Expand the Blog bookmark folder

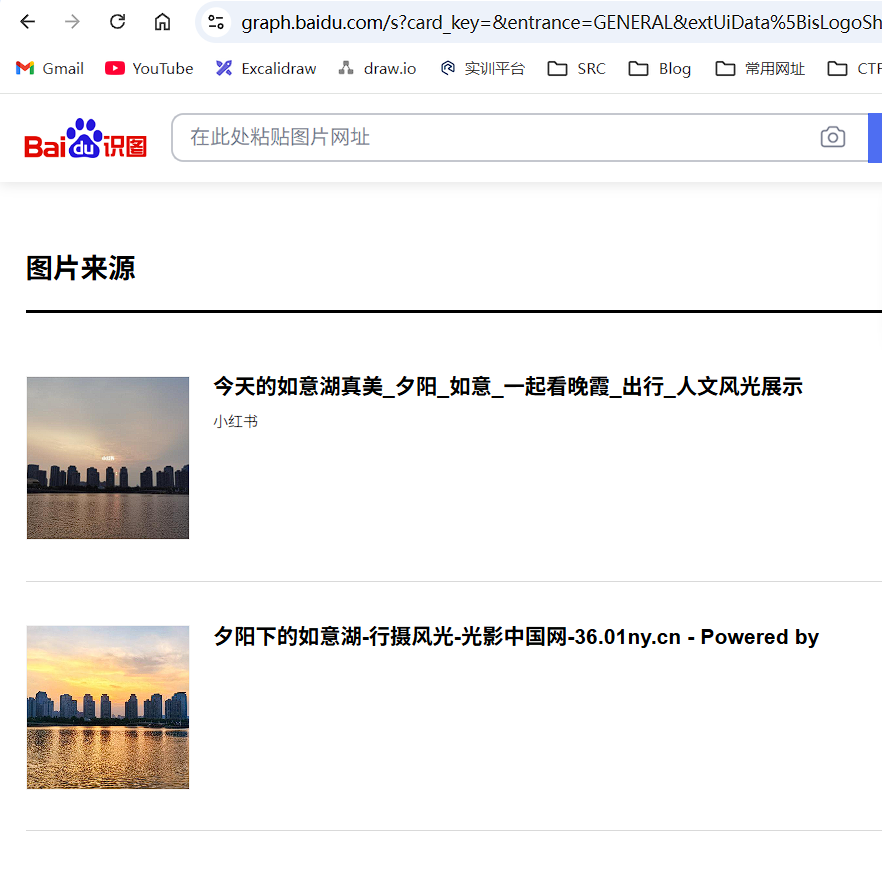click(x=659, y=68)
